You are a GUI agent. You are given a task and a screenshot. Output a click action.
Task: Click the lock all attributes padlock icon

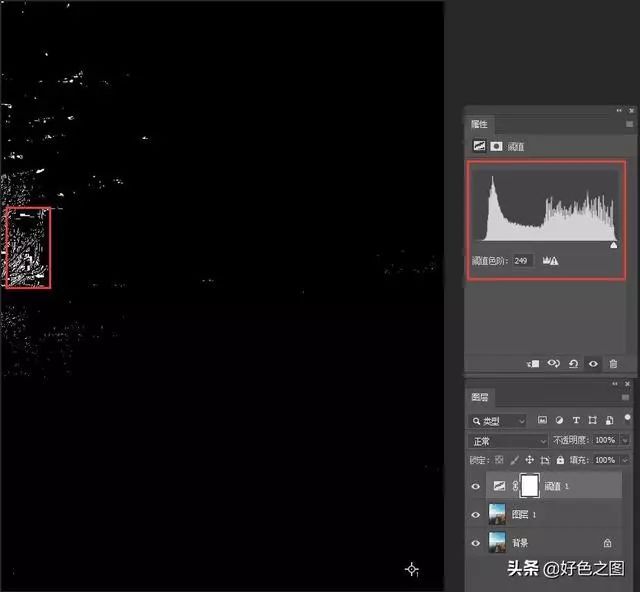[x=560, y=460]
